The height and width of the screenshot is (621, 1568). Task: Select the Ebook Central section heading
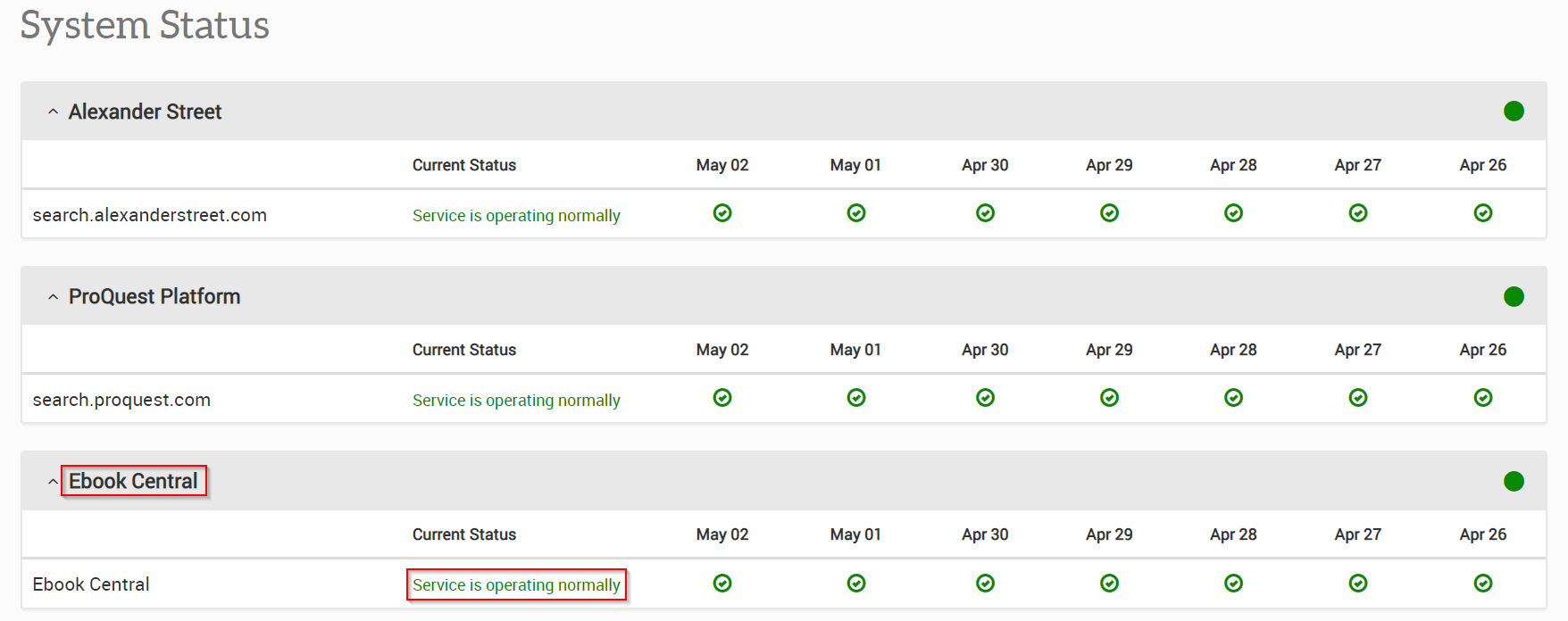pyautogui.click(x=133, y=481)
